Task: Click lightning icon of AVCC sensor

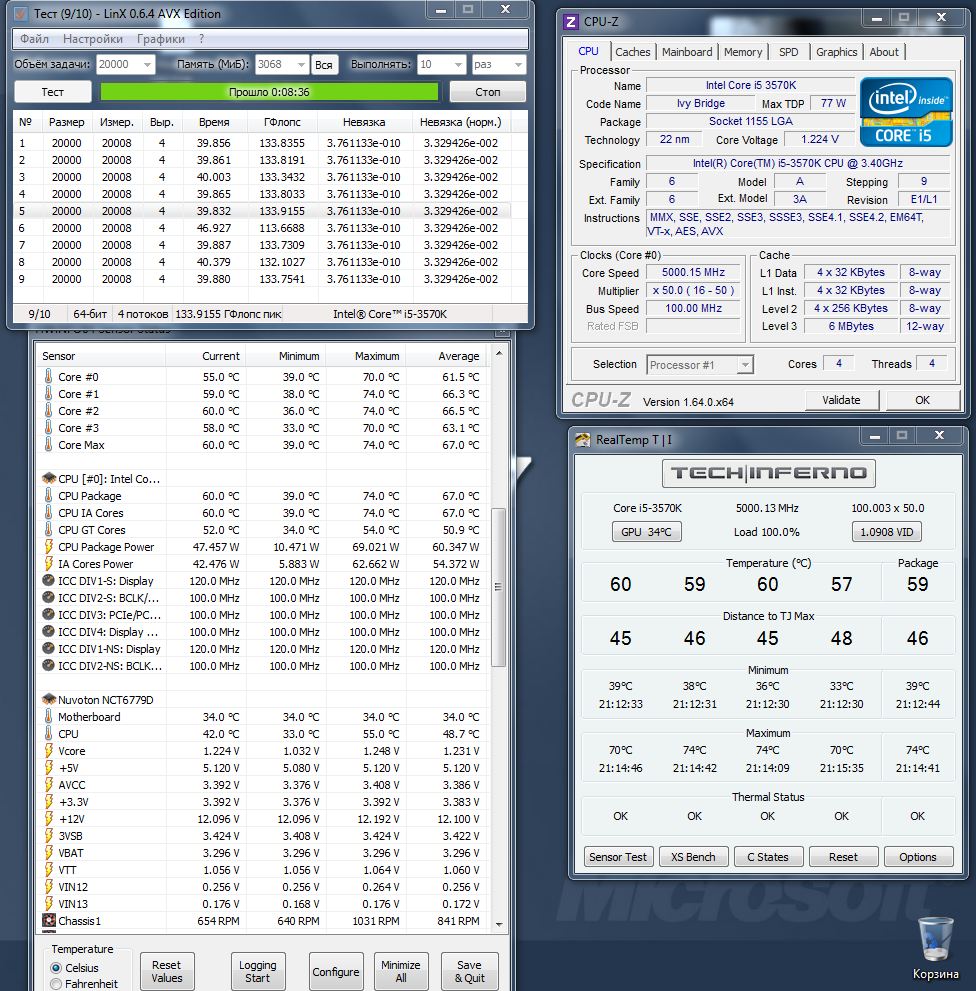Action: [49, 785]
